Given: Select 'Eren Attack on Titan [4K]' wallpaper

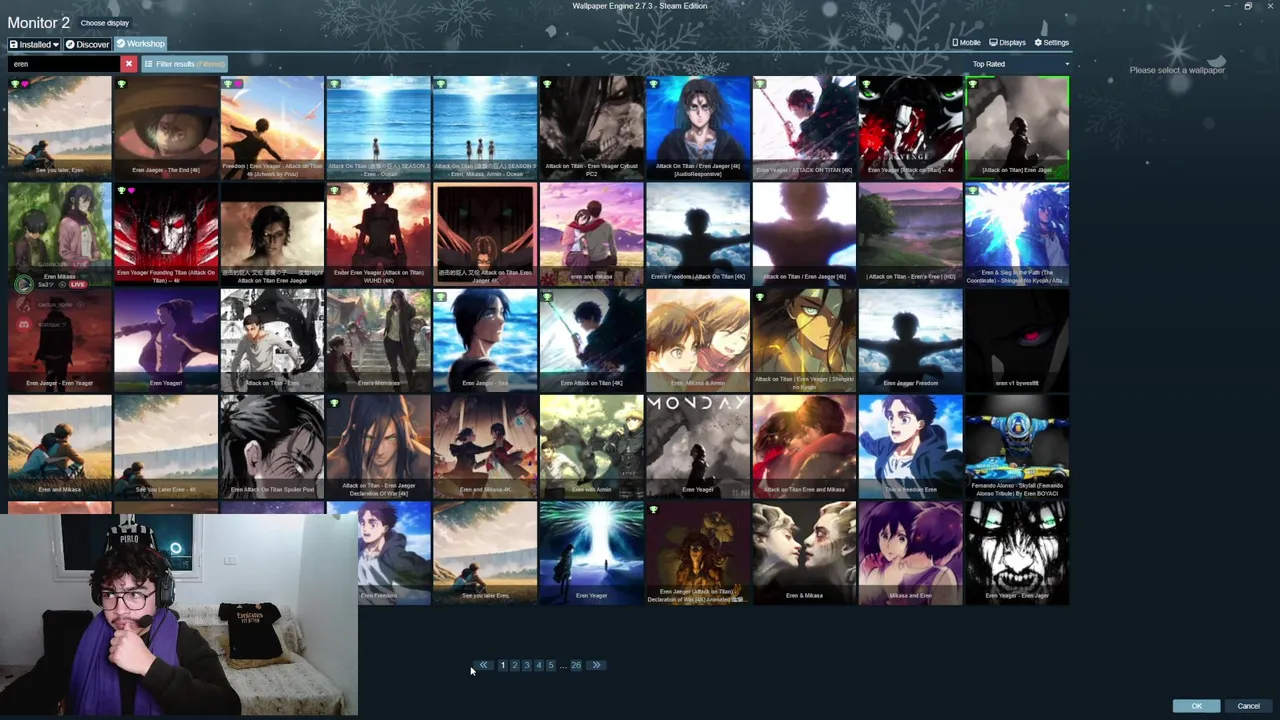Looking at the screenshot, I should tap(591, 340).
